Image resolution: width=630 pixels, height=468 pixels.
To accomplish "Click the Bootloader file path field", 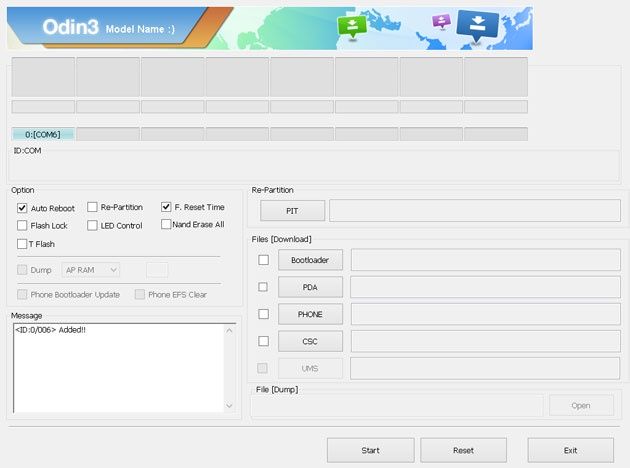I will click(x=486, y=260).
